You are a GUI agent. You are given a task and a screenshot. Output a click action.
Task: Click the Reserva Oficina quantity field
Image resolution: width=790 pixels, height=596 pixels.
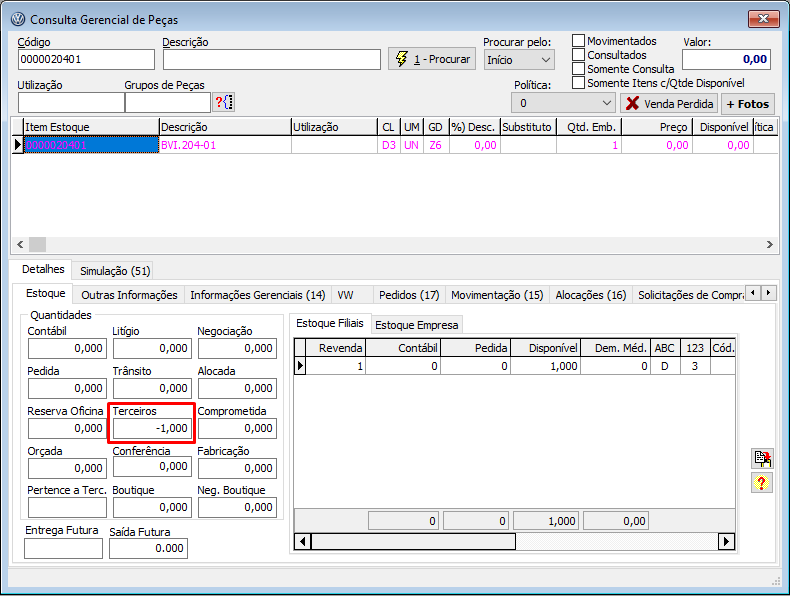(x=67, y=428)
